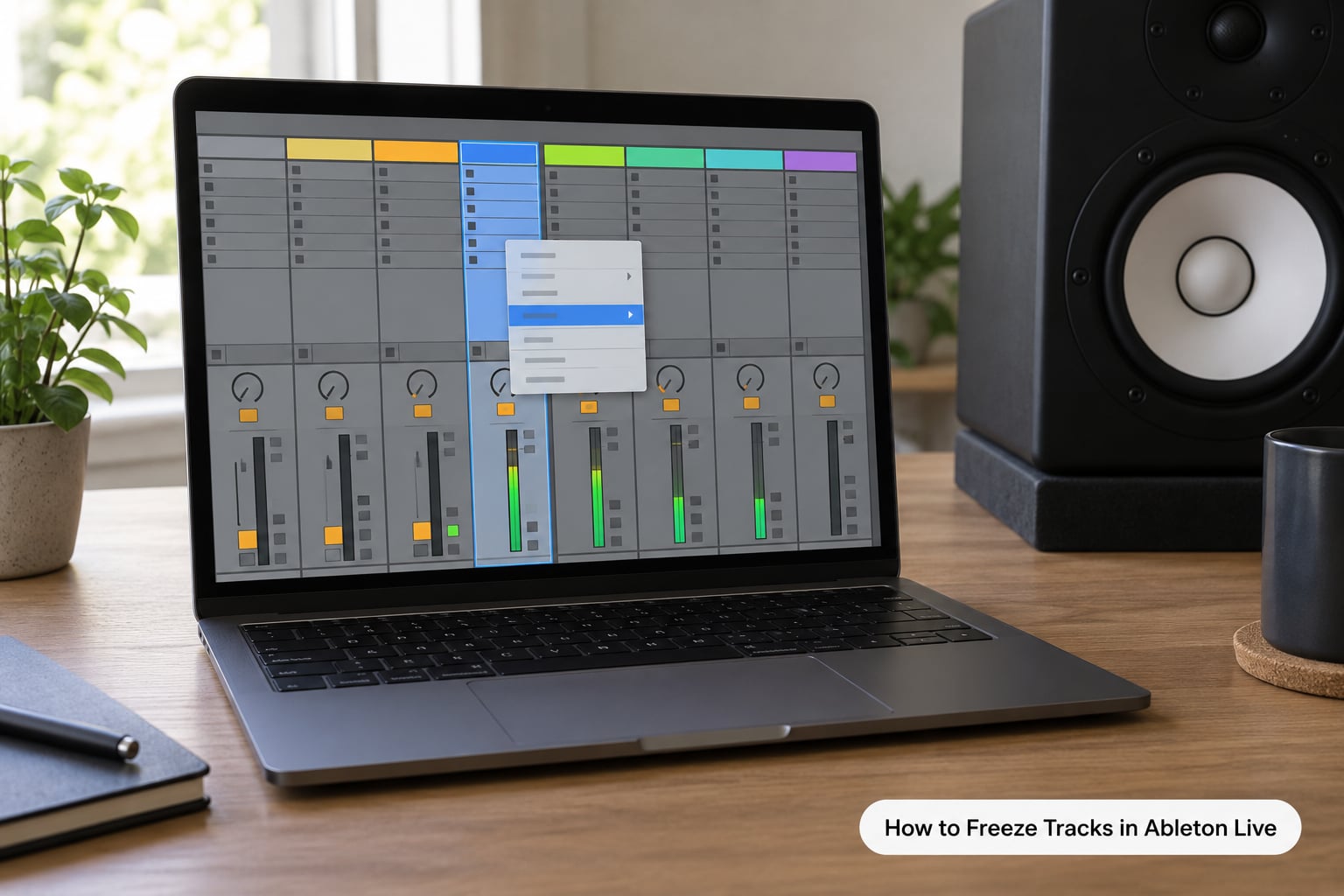
Task: Choose the highlighted blue context menu entry
Action: point(576,315)
